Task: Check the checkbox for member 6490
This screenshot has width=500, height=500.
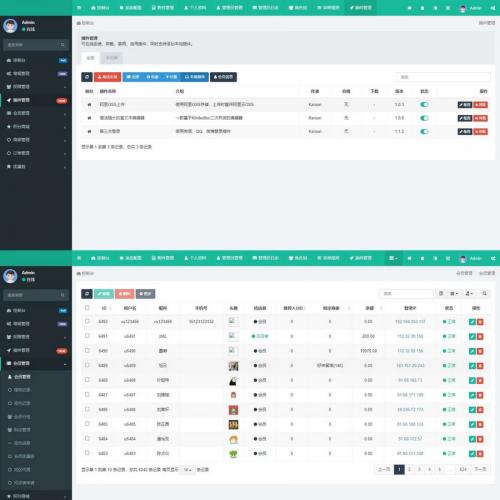Action: point(87,350)
